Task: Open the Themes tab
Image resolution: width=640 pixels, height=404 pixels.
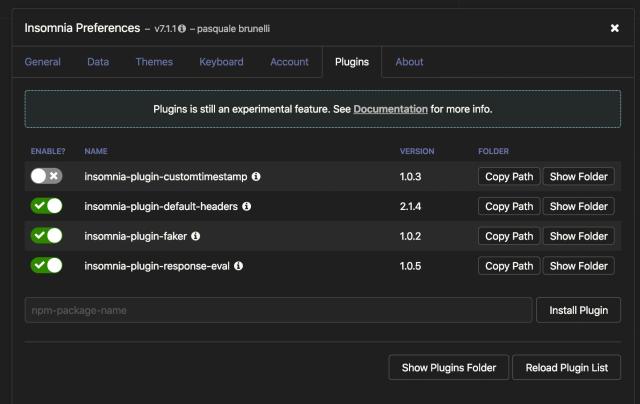Action: point(154,62)
